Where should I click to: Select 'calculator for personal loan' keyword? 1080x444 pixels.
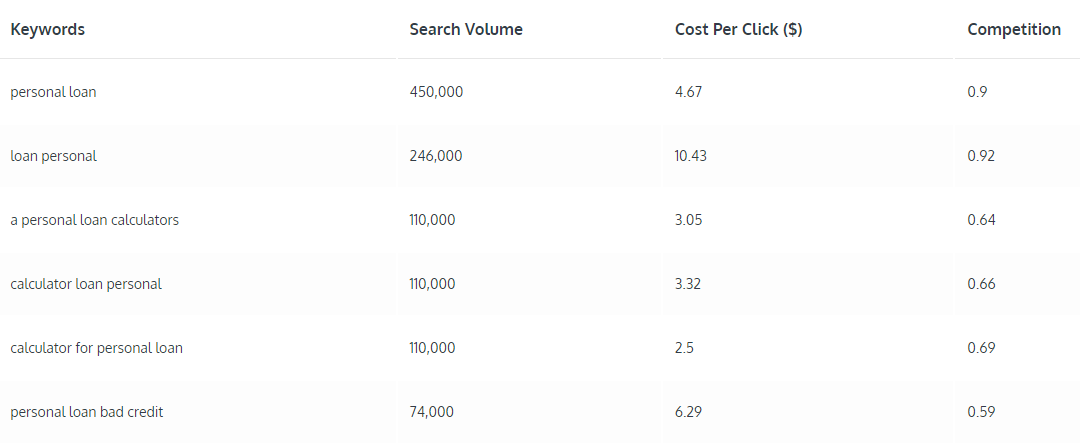96,348
